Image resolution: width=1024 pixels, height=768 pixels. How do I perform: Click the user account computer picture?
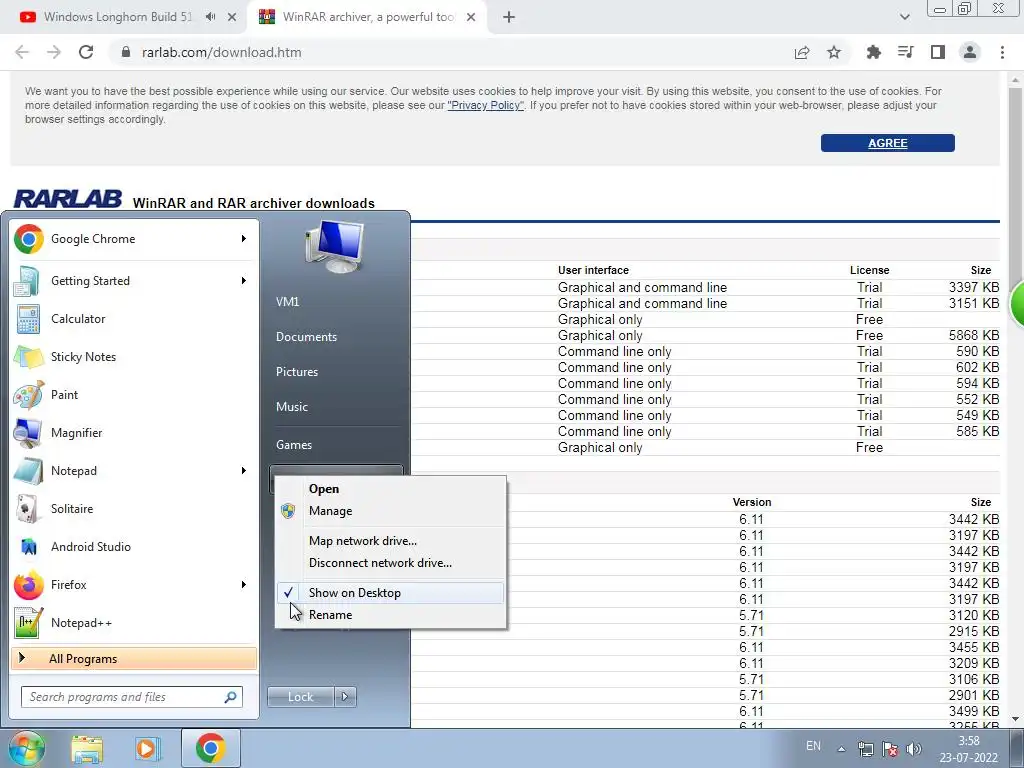(335, 247)
